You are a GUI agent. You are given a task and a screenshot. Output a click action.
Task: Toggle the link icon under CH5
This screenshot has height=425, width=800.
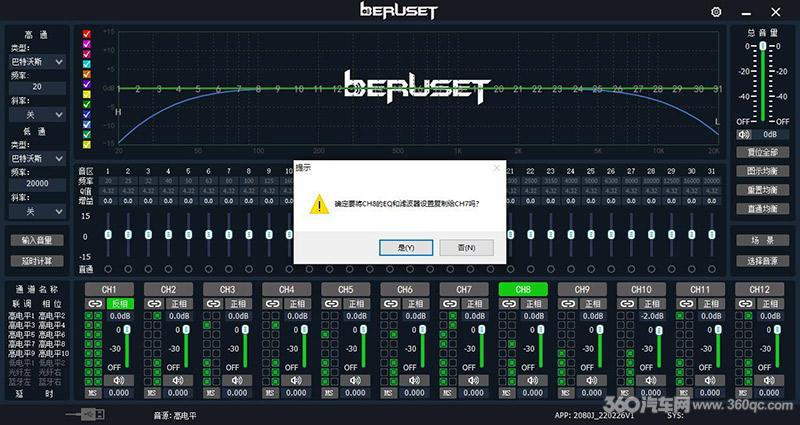(x=332, y=304)
